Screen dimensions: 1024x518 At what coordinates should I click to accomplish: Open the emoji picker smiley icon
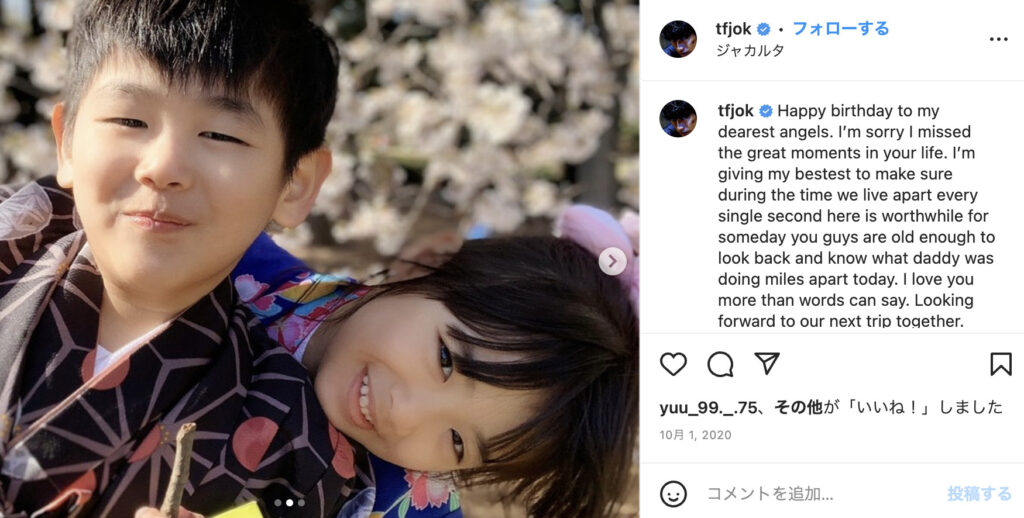click(x=673, y=494)
